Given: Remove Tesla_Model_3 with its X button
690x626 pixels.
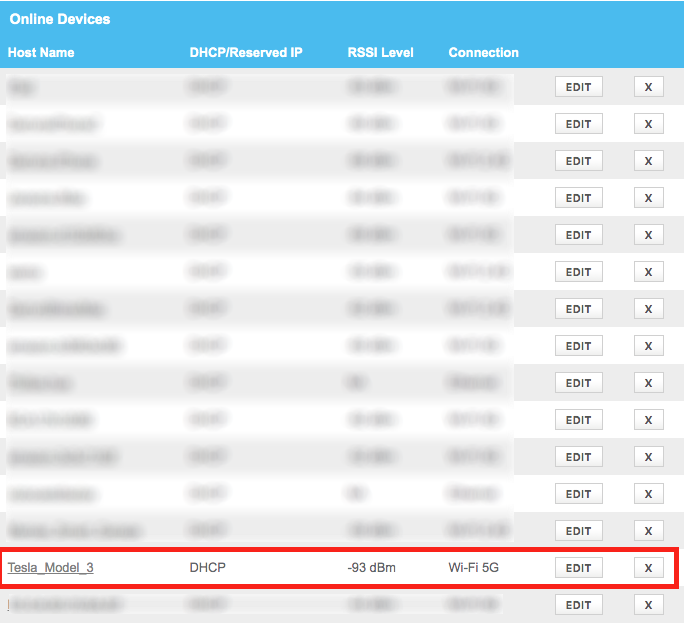Looking at the screenshot, I should pyautogui.click(x=648, y=568).
